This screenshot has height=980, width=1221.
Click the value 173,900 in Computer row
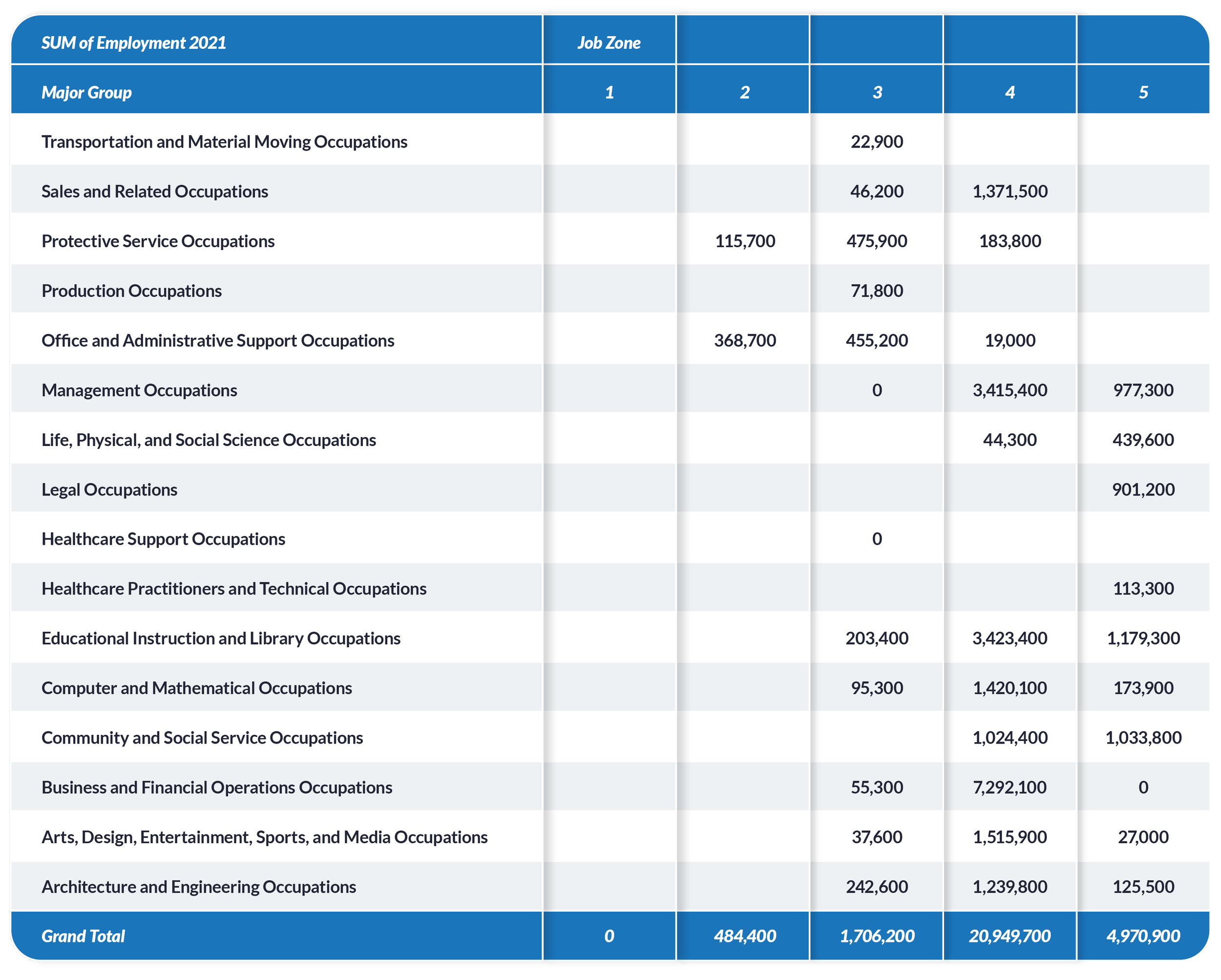[1143, 688]
